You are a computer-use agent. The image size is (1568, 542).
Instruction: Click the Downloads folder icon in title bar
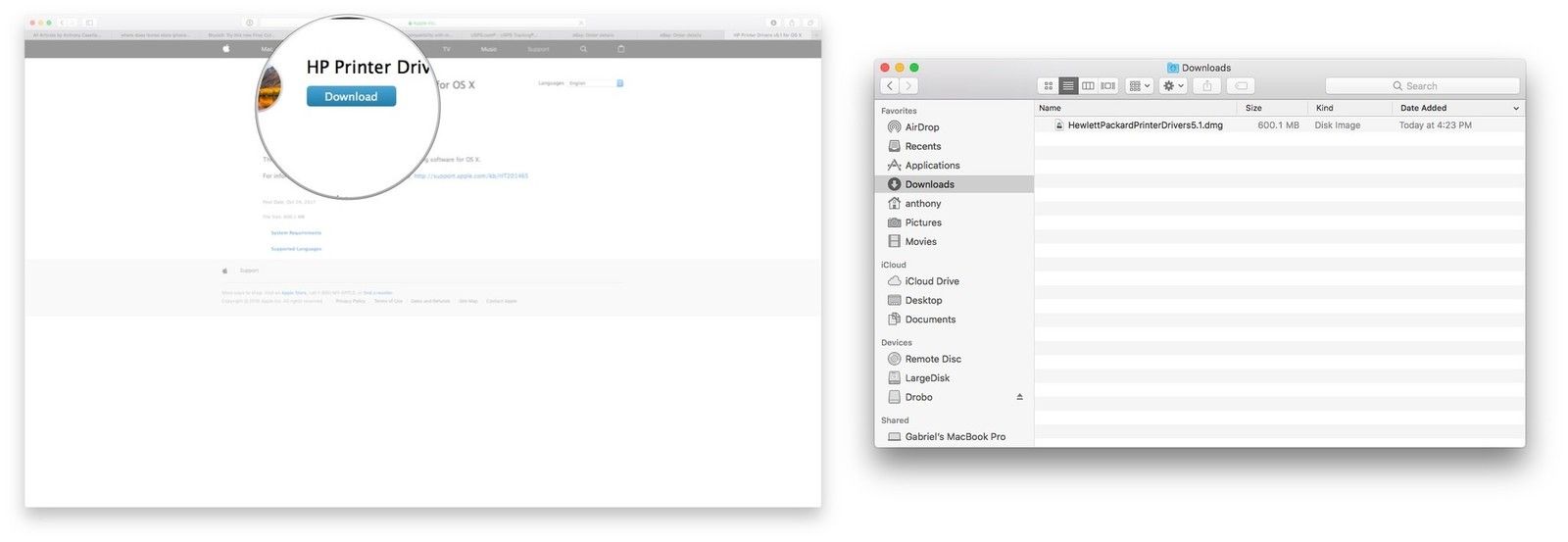(1173, 68)
